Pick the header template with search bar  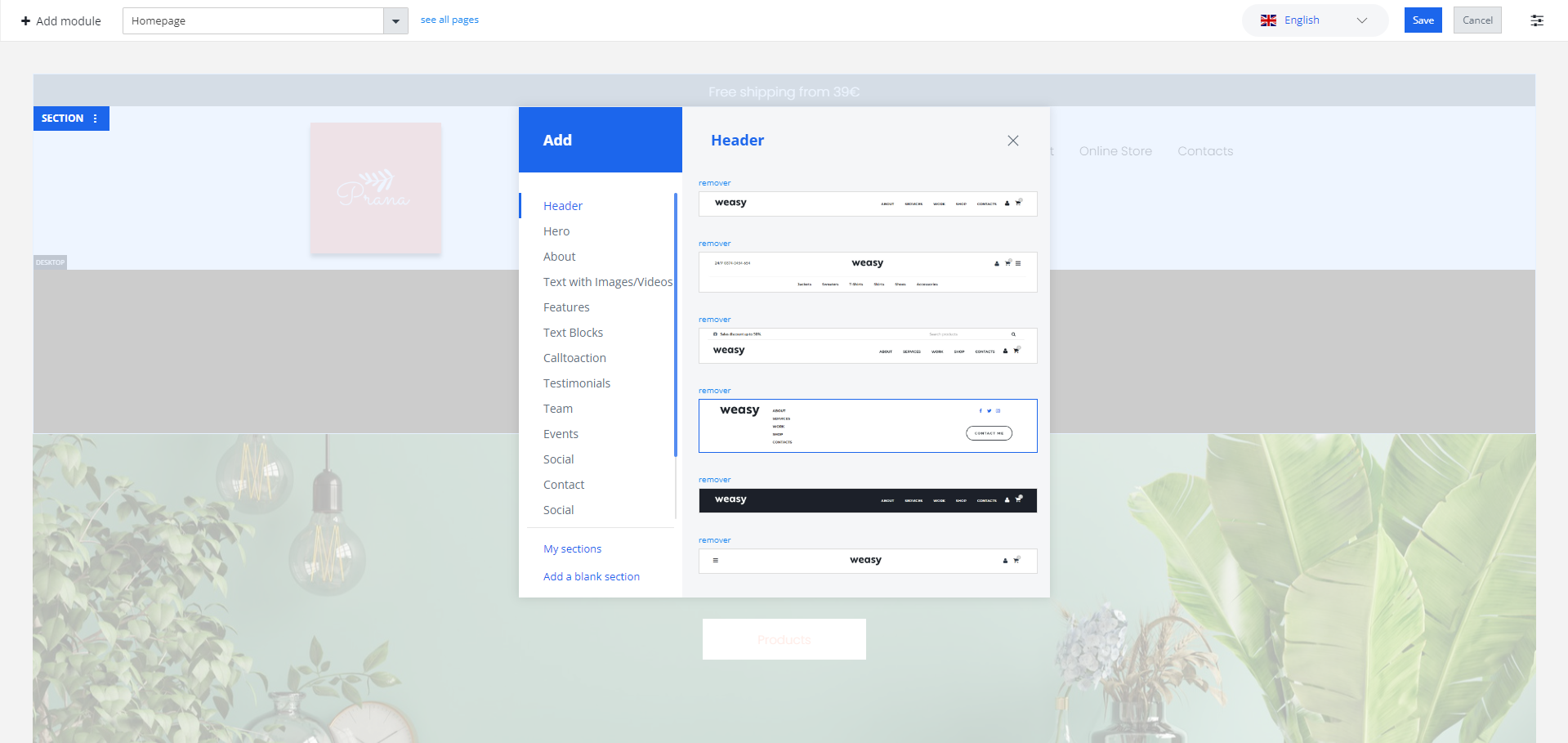868,346
